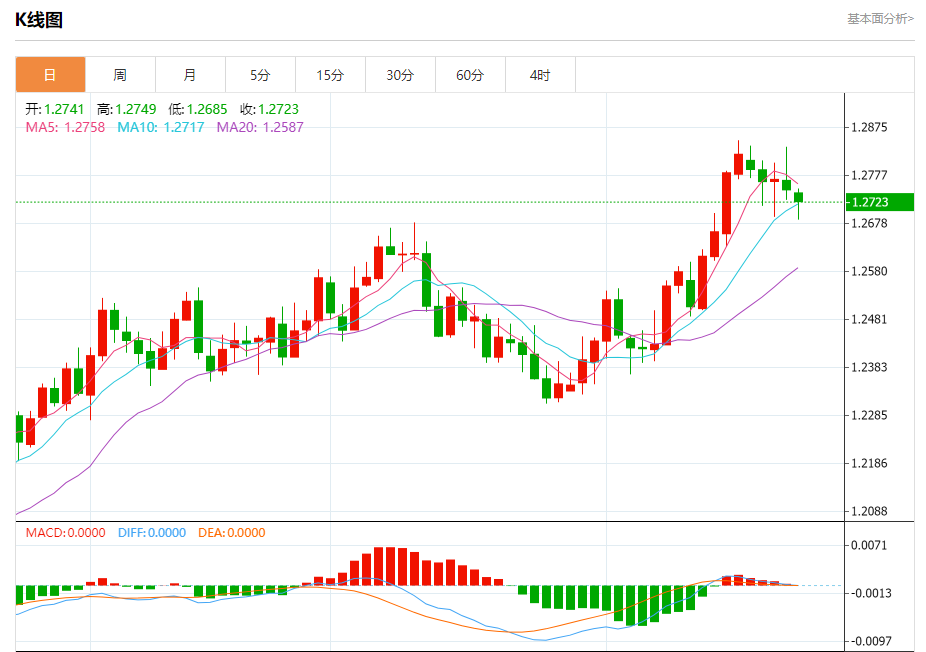The width and height of the screenshot is (926, 652).
Task: Click the 1.2777 price axis label
Action: [869, 175]
